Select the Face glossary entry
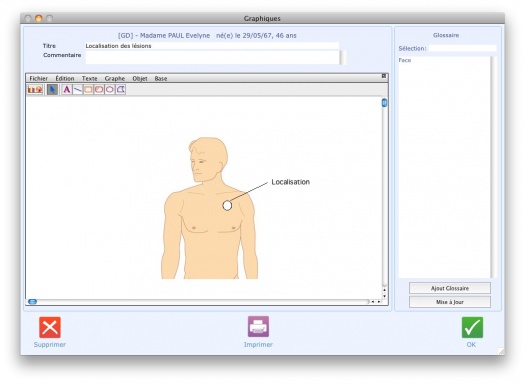The width and height of the screenshot is (525, 383). click(405, 60)
